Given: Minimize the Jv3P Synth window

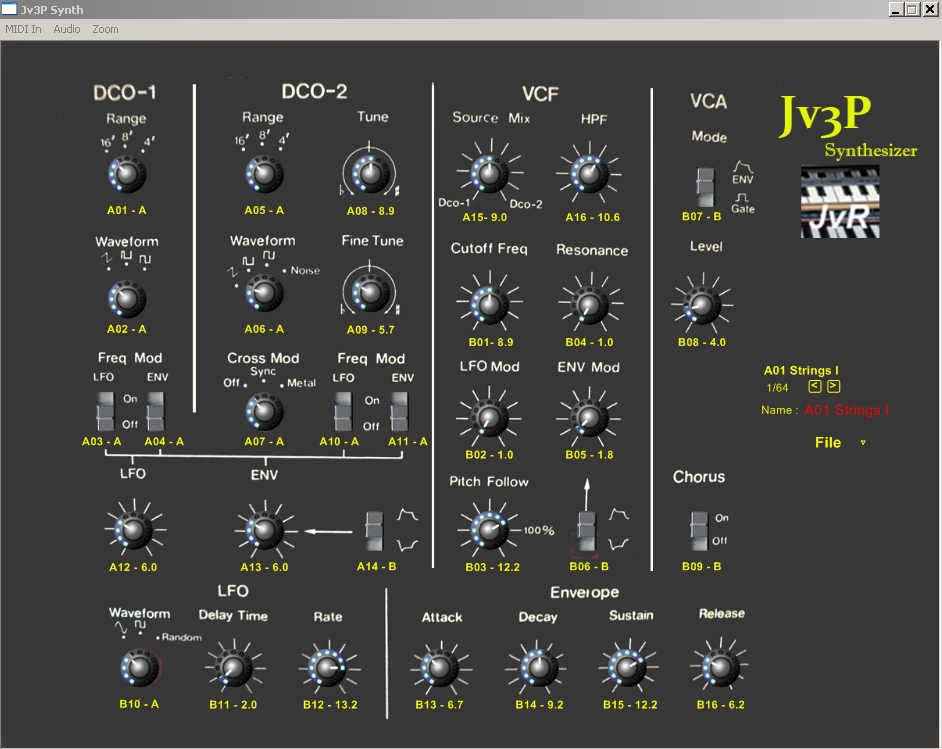Looking at the screenshot, I should pos(896,9).
